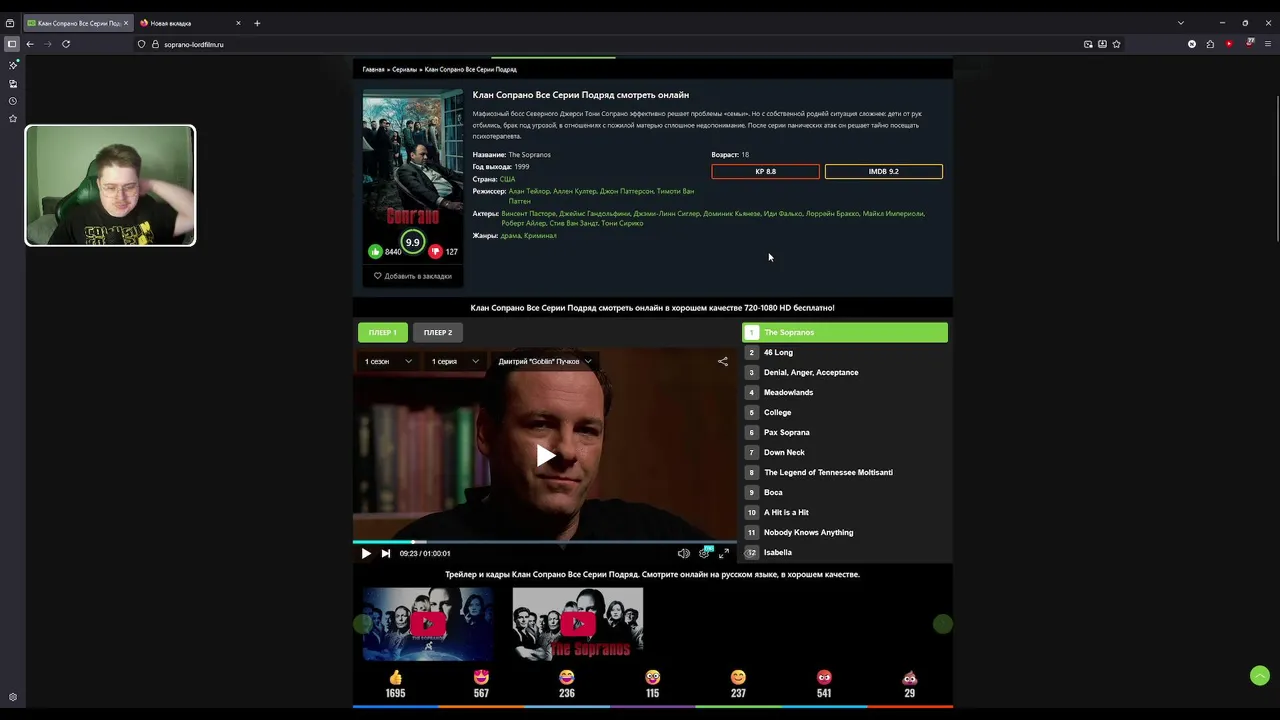
Task: Click the share icon on the video player
Action: click(723, 361)
